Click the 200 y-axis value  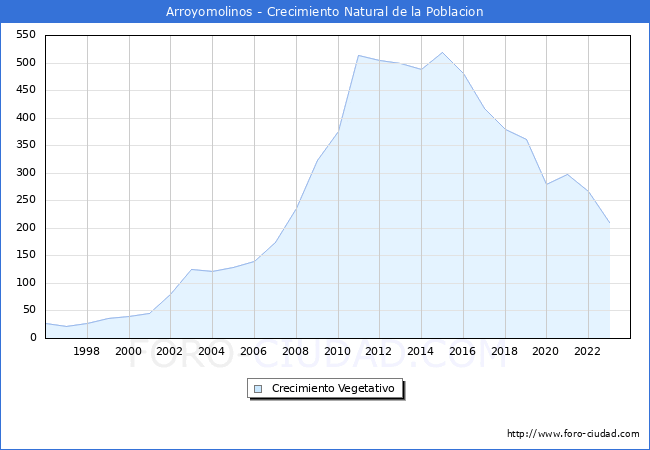click(26, 227)
